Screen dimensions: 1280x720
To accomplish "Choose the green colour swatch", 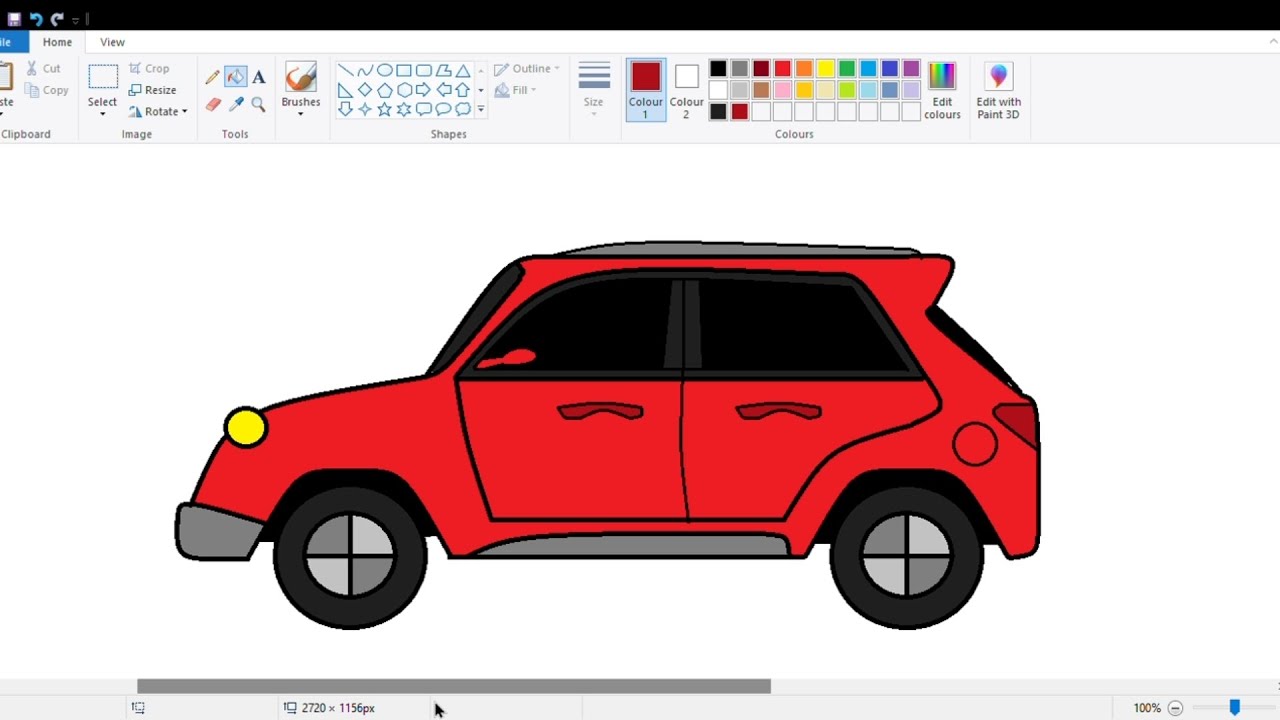I will click(x=847, y=68).
